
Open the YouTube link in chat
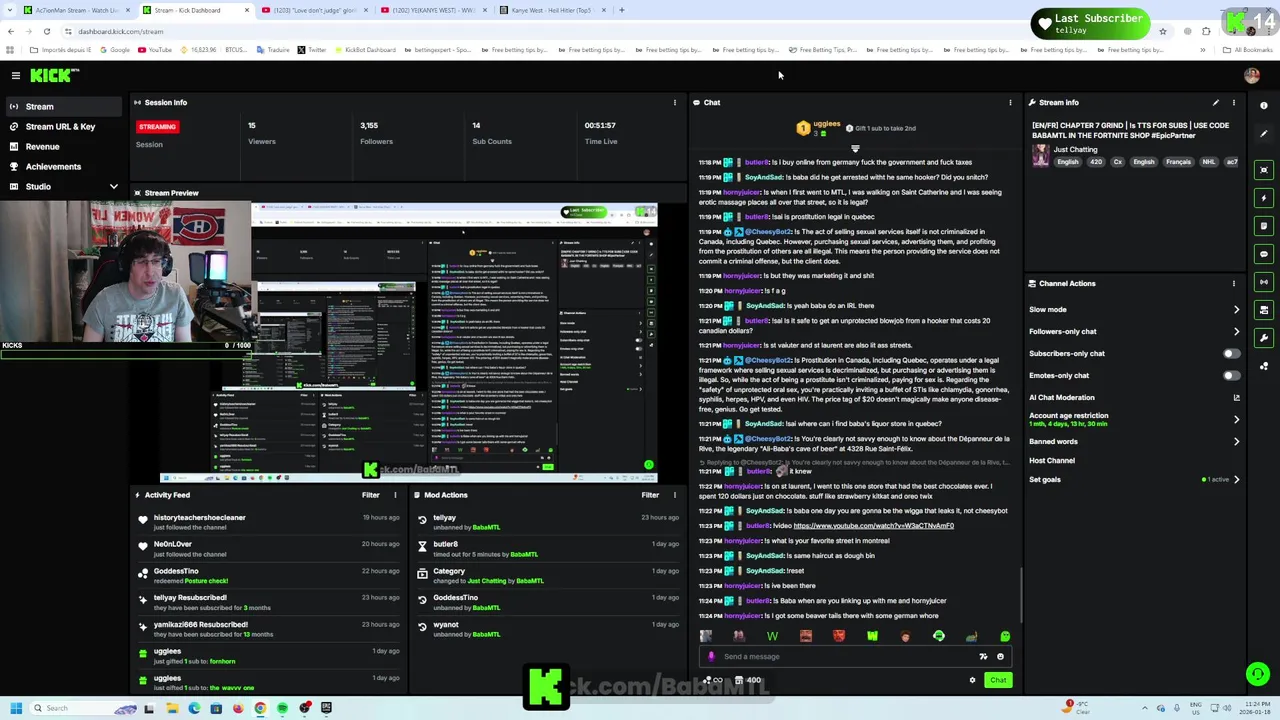873,526
